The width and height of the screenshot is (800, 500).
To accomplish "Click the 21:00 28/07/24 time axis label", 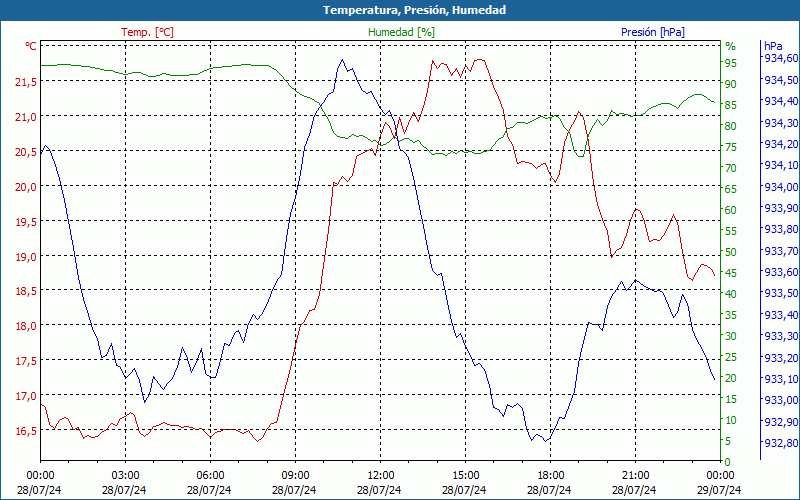I will 635,483.
